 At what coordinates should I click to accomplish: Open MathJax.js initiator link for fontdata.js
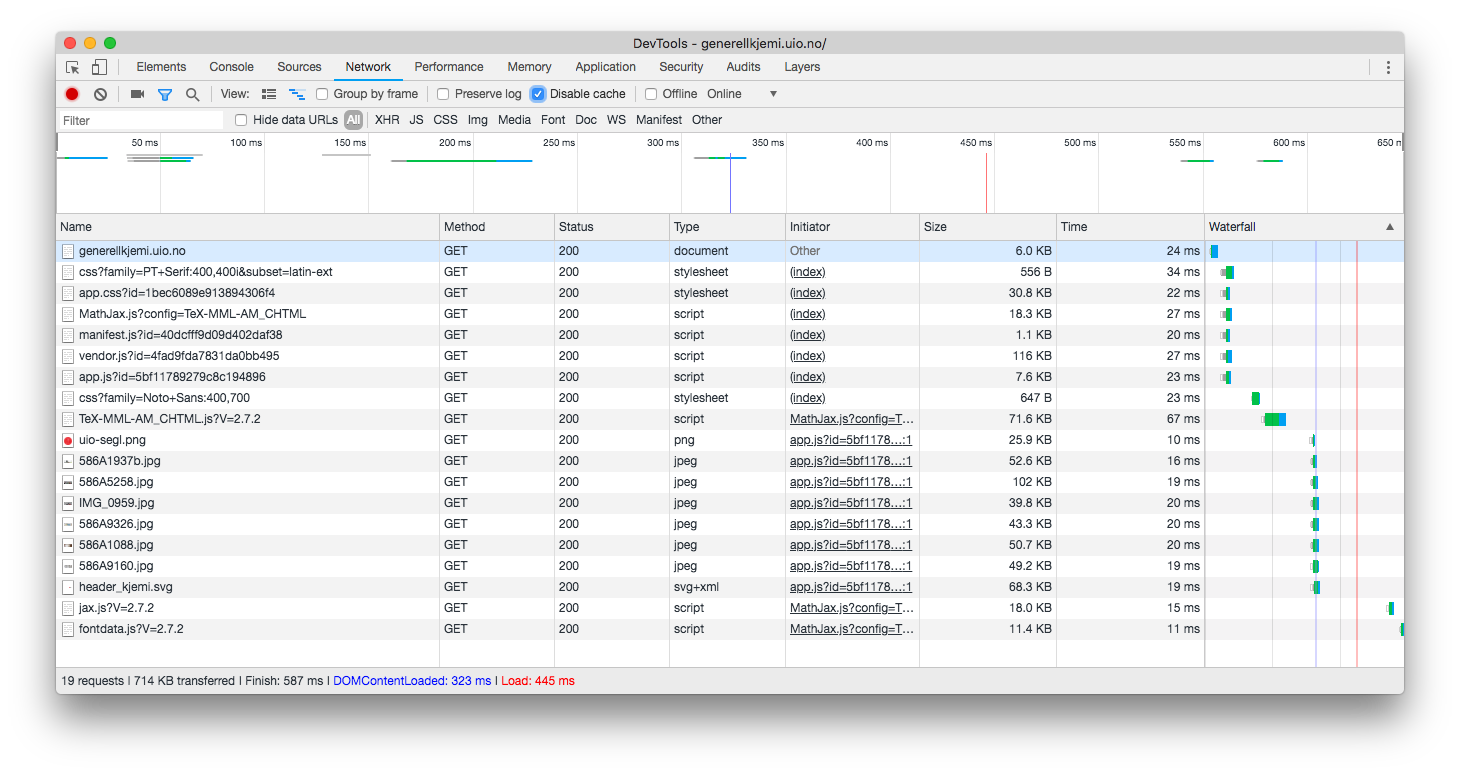tap(852, 629)
